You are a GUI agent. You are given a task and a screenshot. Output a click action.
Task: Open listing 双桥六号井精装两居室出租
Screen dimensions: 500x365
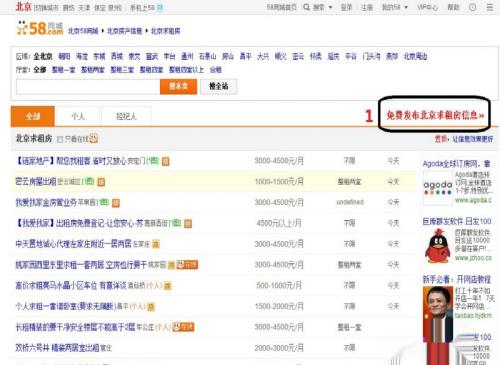57,348
